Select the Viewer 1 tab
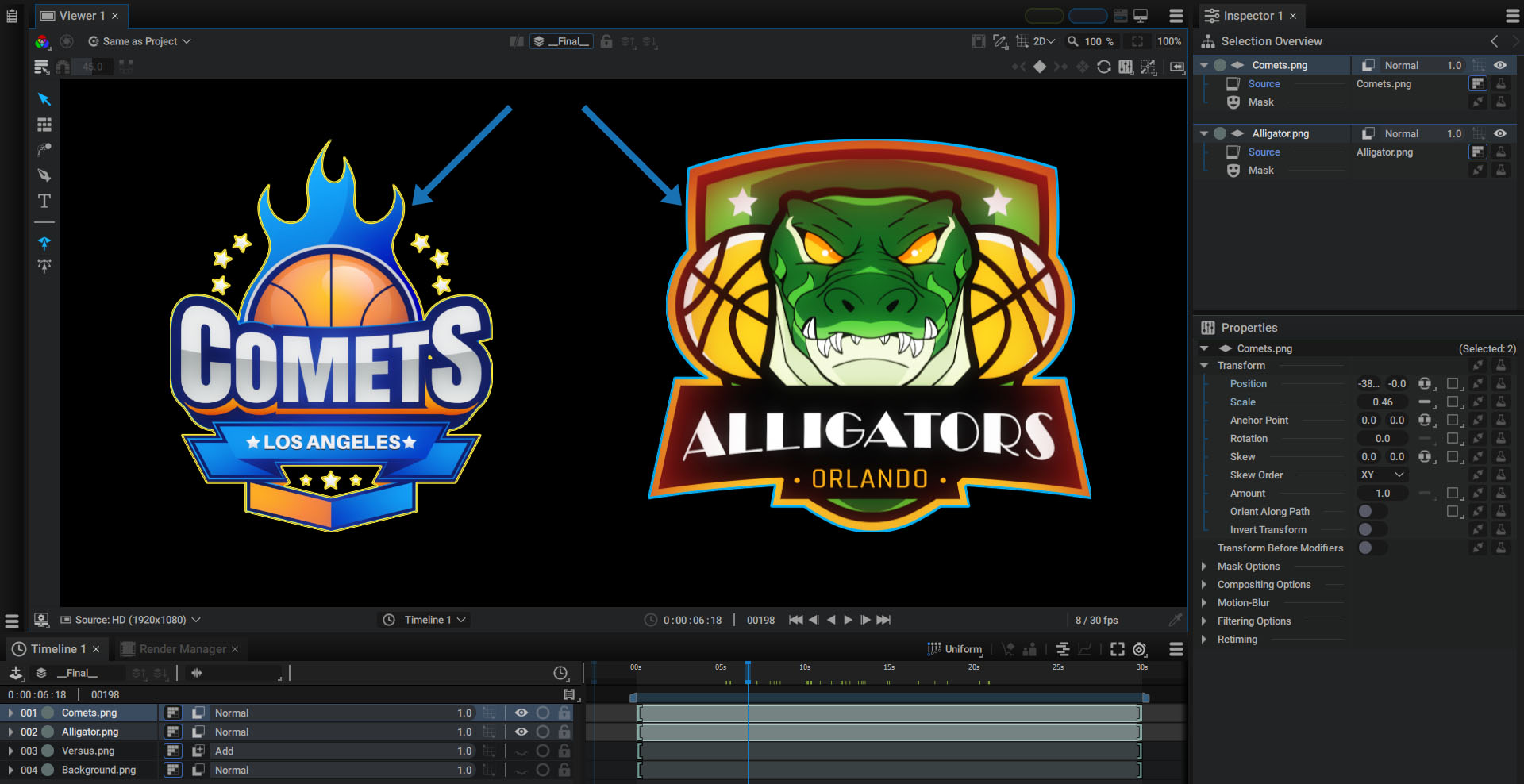The width and height of the screenshot is (1524, 784). coord(82,16)
